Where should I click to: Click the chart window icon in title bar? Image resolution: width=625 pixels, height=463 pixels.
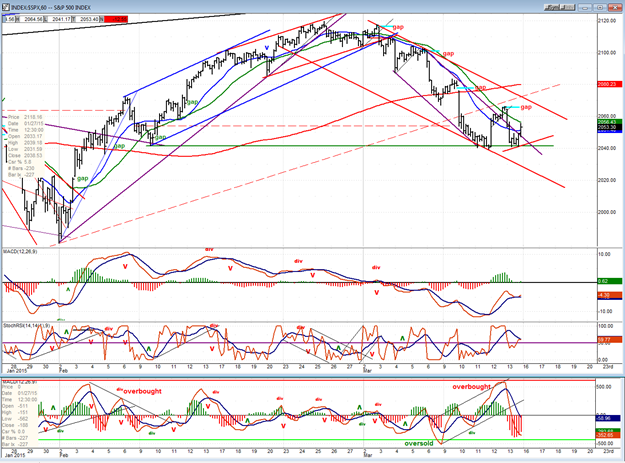(x=5, y=7)
